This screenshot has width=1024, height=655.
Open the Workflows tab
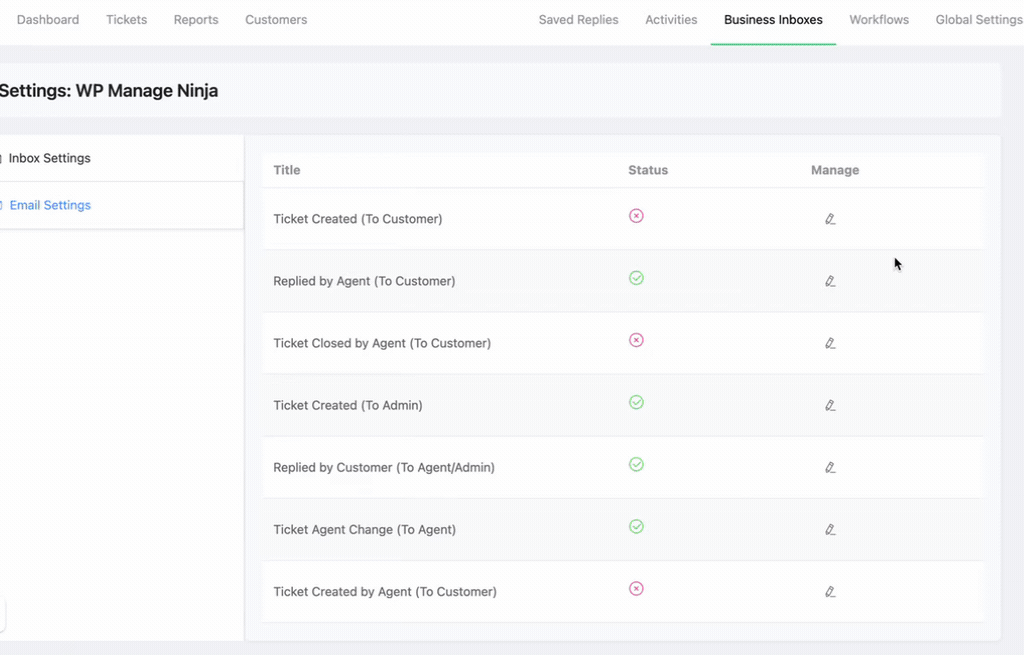879,20
